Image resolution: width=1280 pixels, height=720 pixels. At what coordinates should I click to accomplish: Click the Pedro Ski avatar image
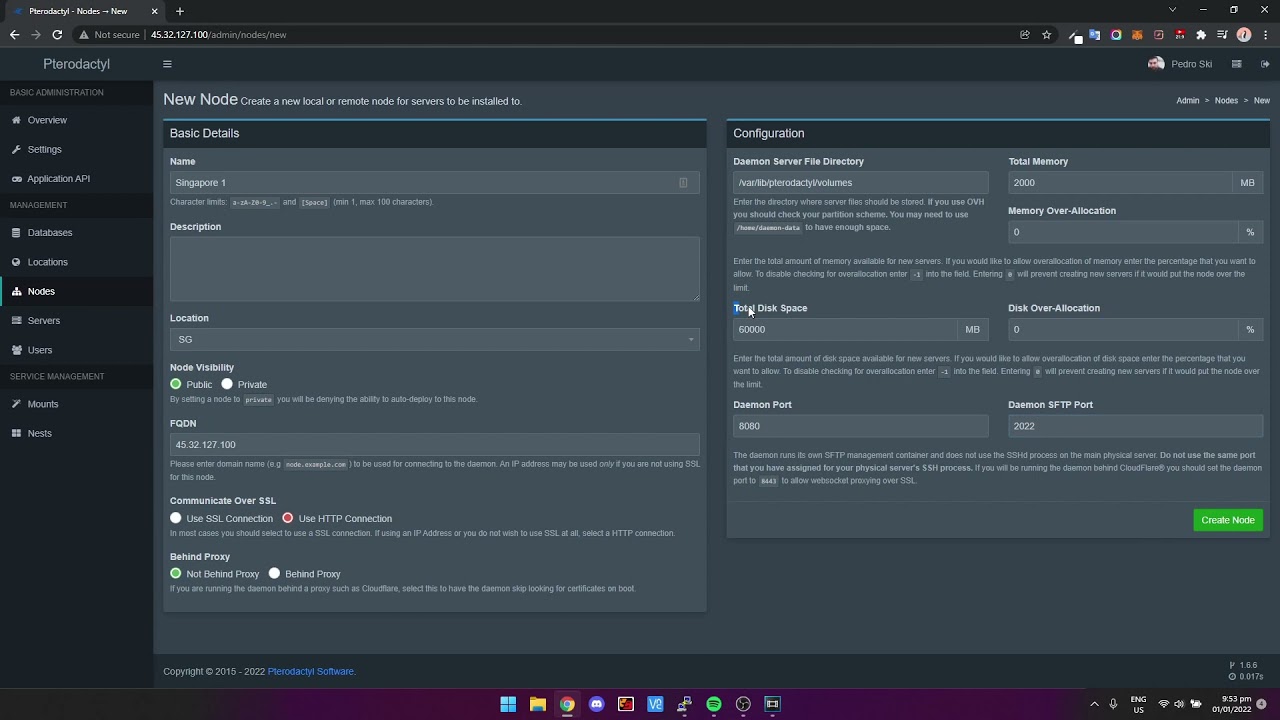1156,64
